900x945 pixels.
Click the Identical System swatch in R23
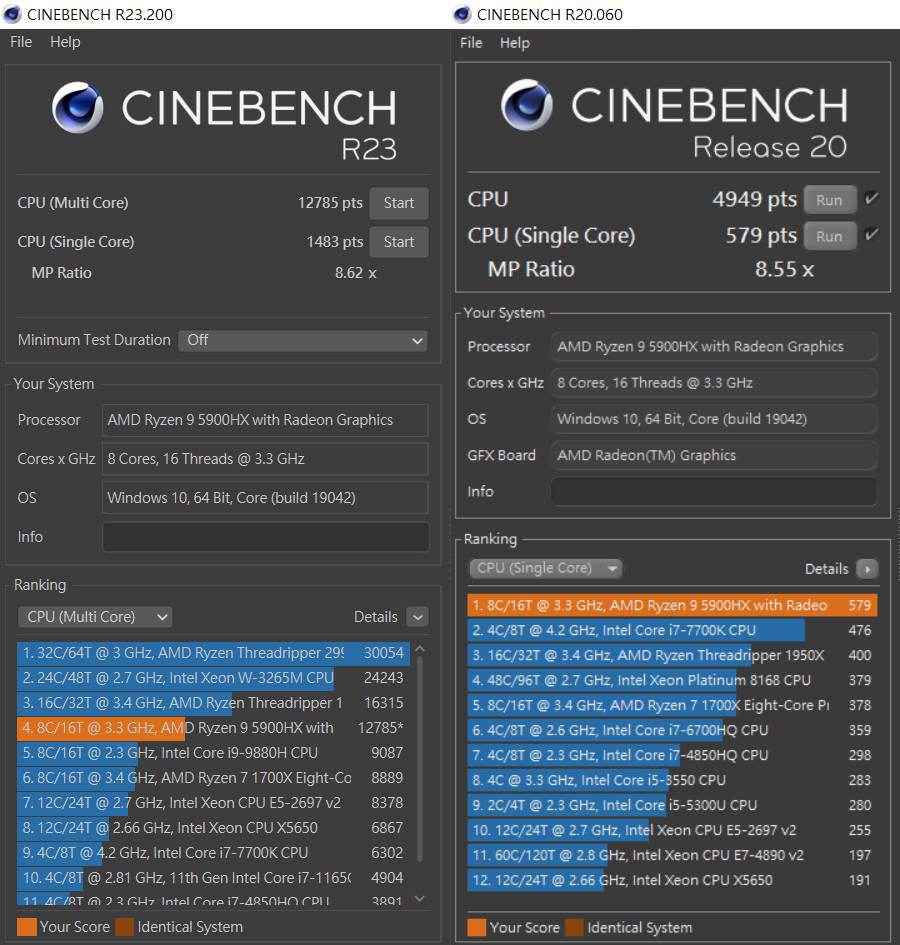[x=124, y=926]
